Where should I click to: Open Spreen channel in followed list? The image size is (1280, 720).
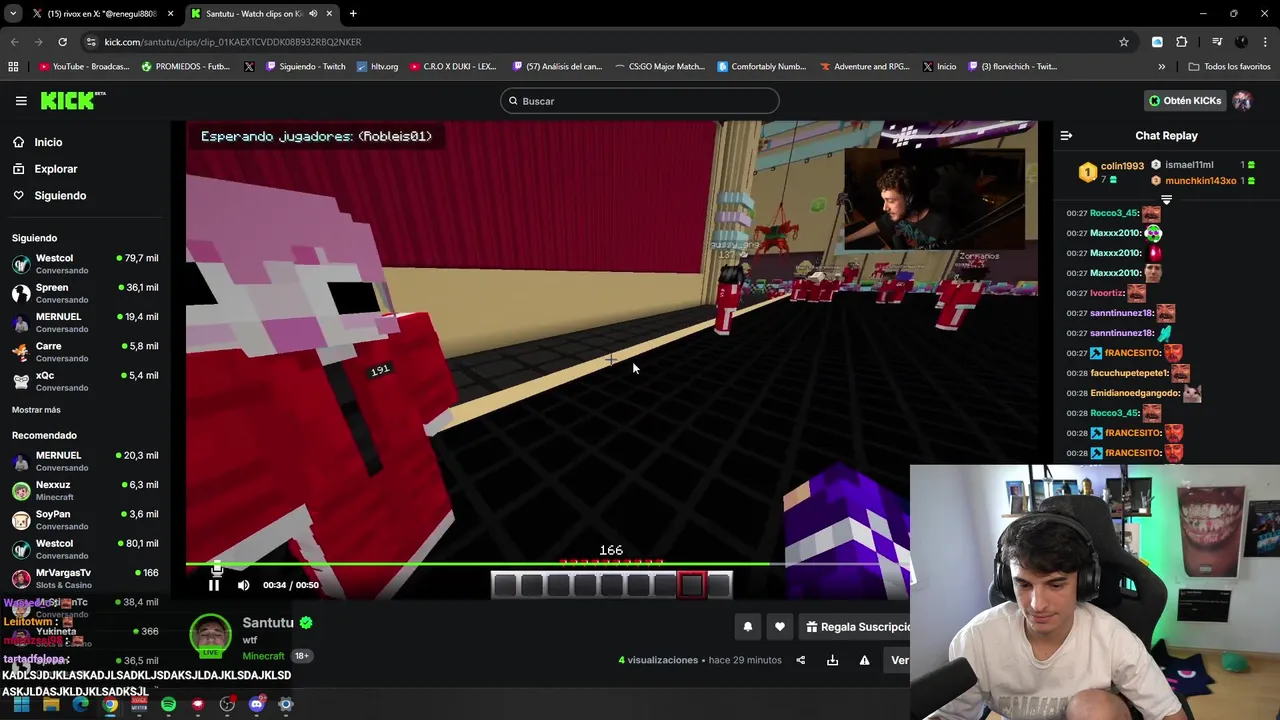coord(85,293)
